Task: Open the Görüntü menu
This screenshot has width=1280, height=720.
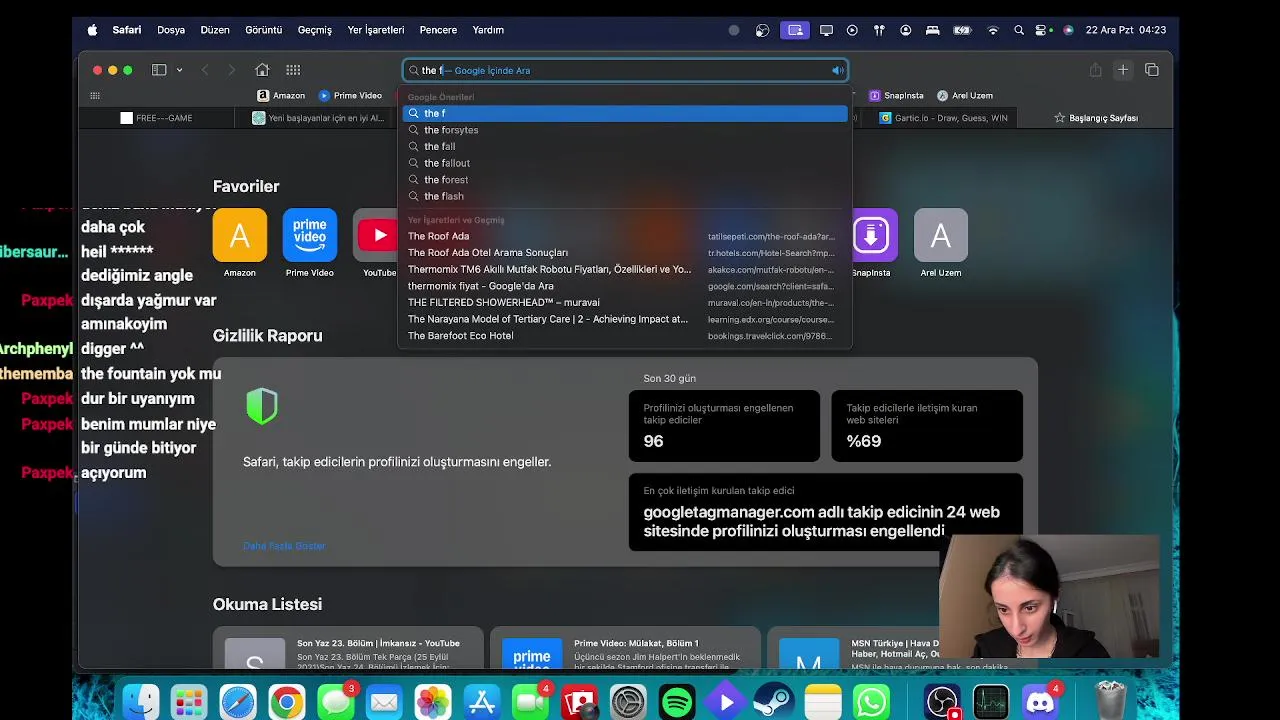Action: pos(264,30)
